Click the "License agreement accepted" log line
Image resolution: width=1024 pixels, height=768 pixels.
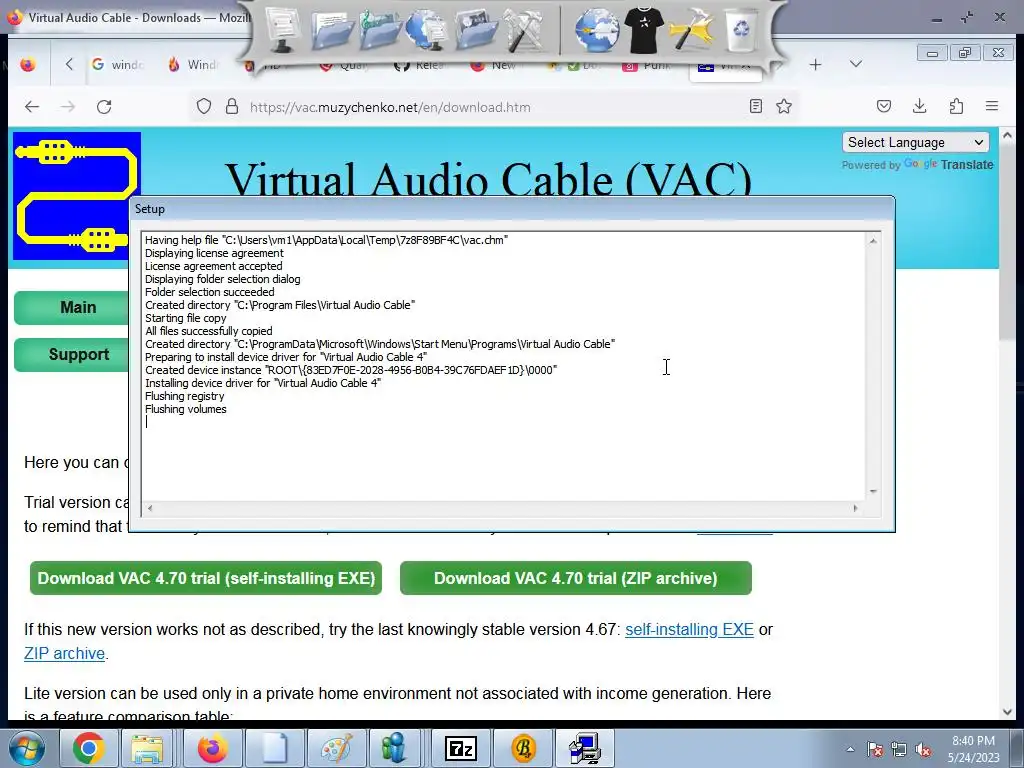coord(214,266)
